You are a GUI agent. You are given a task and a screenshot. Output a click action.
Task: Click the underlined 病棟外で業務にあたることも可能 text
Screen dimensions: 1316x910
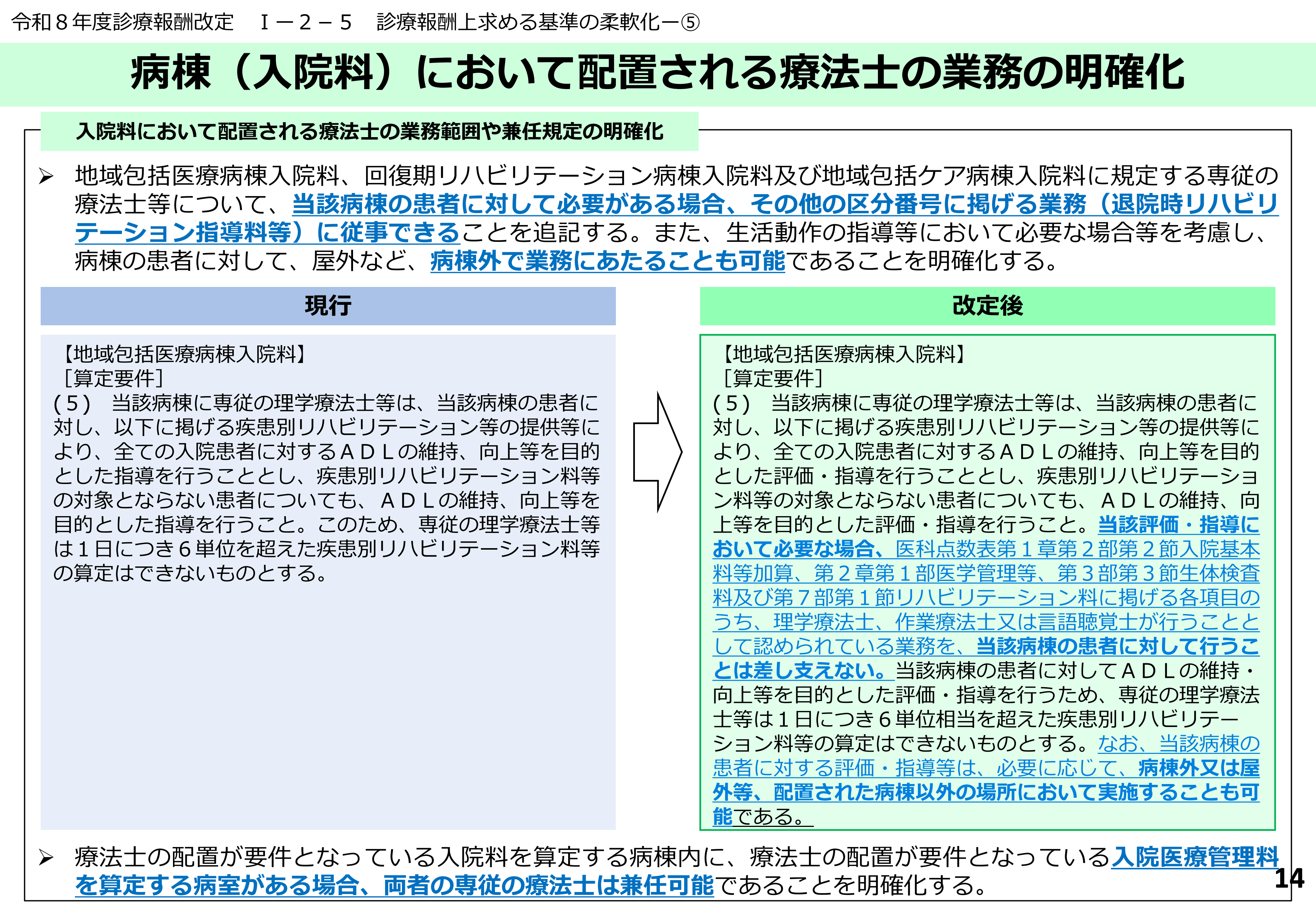[608, 261]
